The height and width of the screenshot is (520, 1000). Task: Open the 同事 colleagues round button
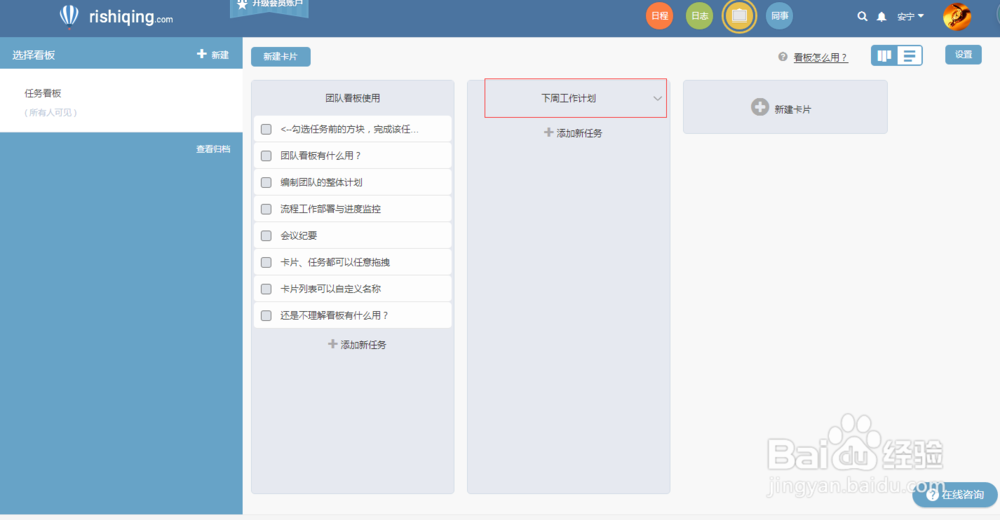(779, 16)
